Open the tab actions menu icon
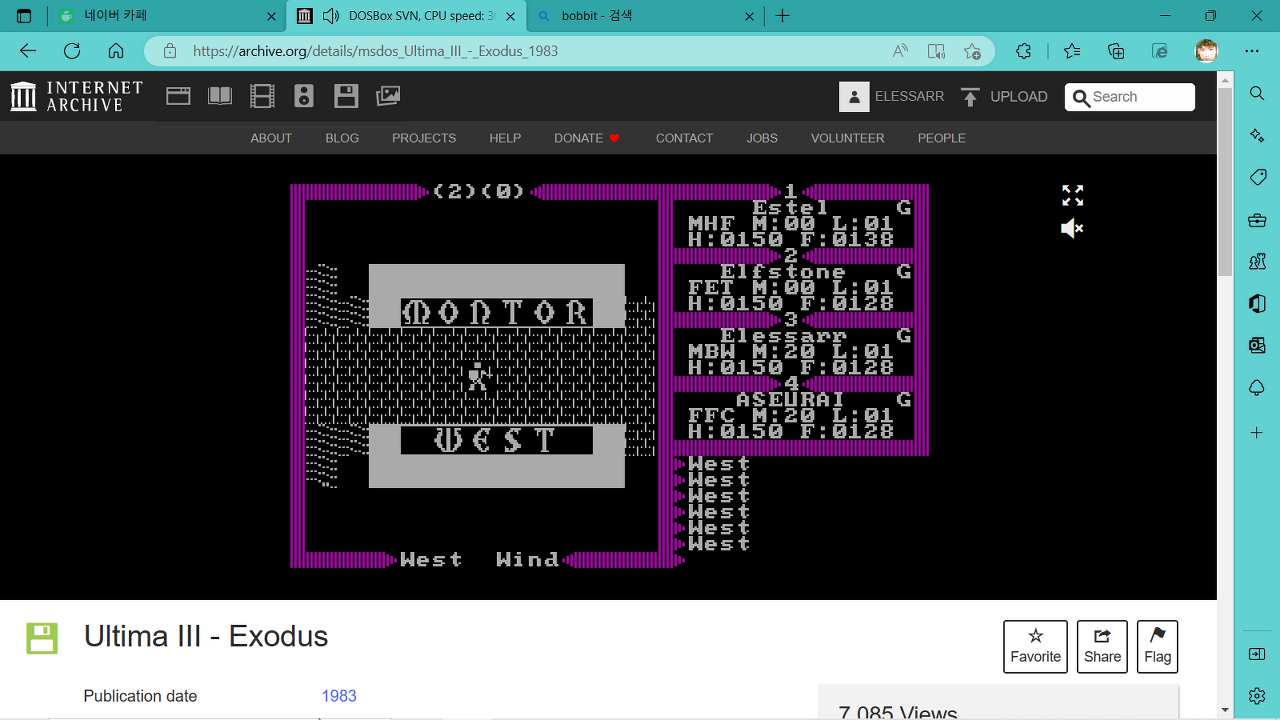The width and height of the screenshot is (1280, 720). [24, 16]
